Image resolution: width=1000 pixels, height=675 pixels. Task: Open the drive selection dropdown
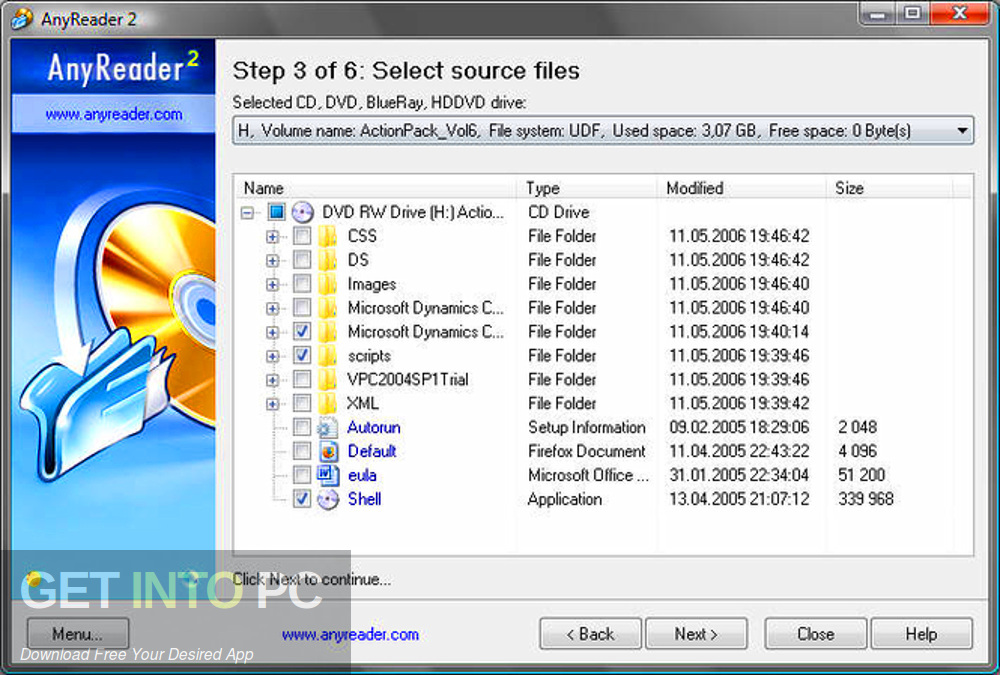(x=962, y=131)
